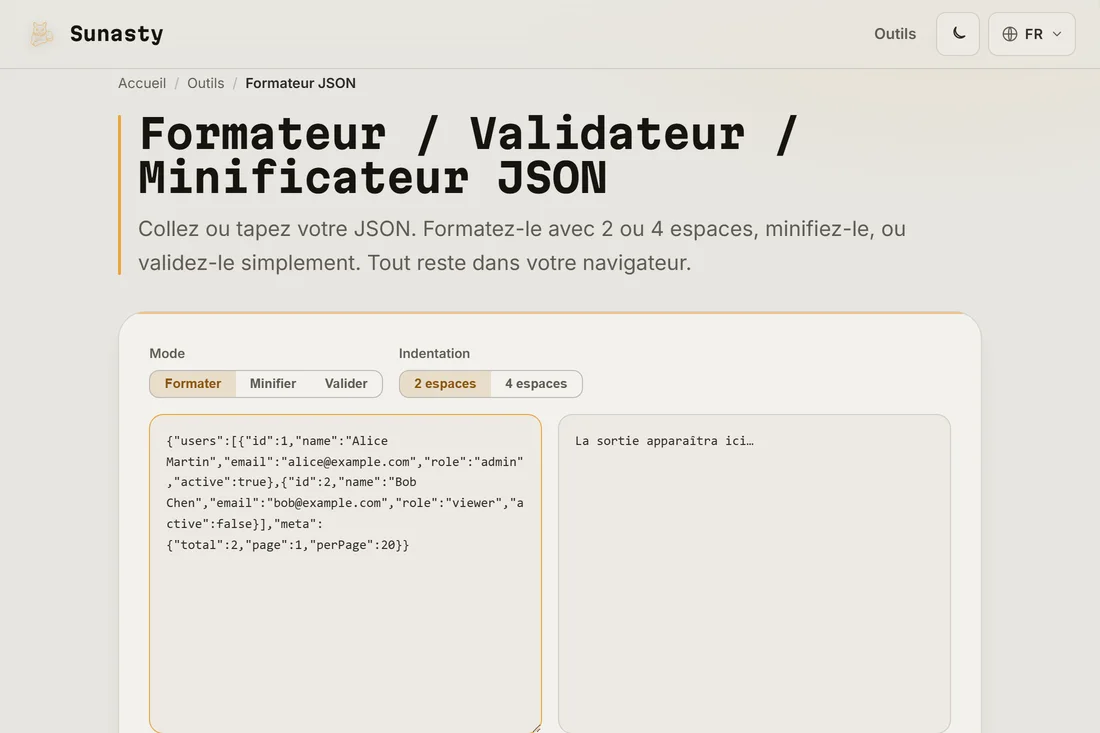The width and height of the screenshot is (1100, 733).
Task: Choose 2 espaces indentation
Action: [445, 384]
